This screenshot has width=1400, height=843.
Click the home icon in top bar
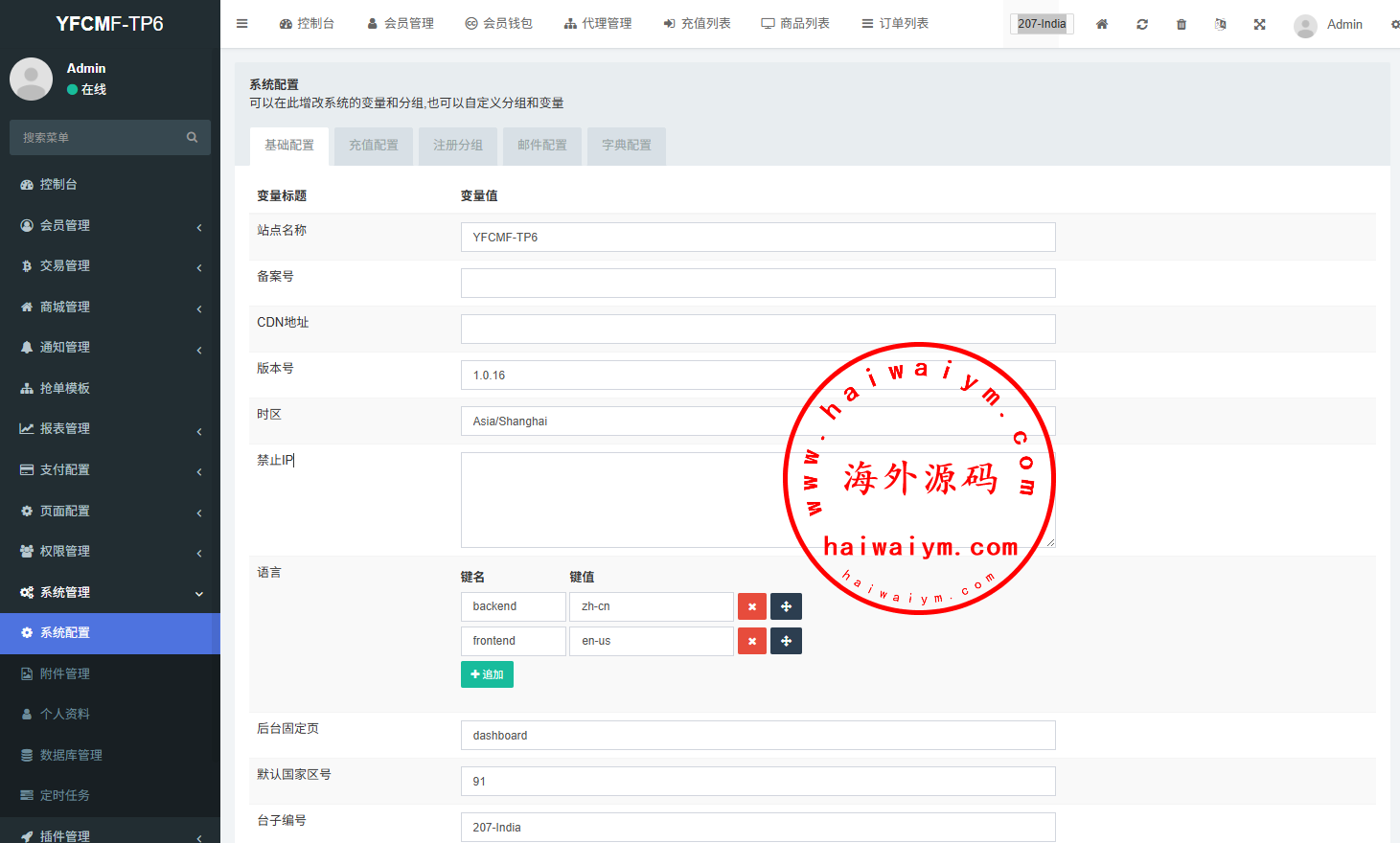click(1102, 24)
